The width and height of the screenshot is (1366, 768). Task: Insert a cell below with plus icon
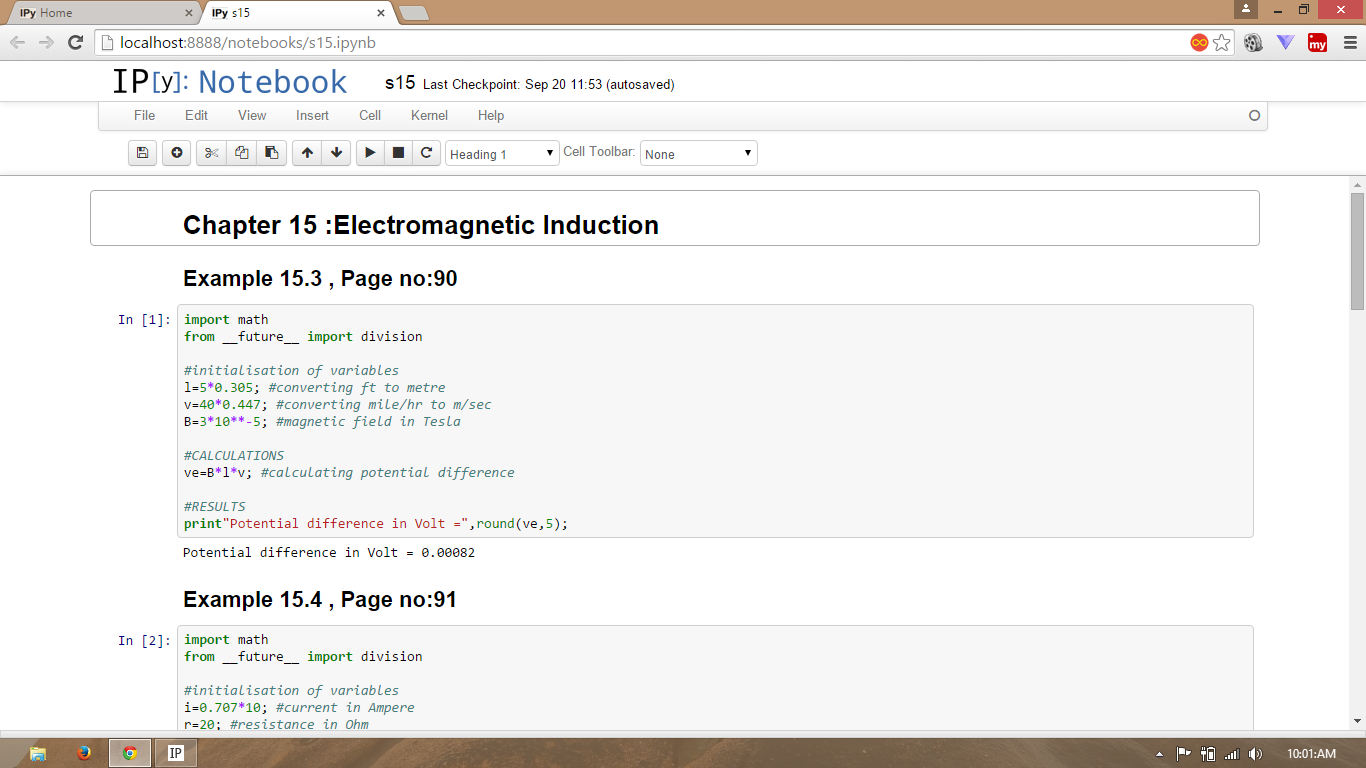177,153
